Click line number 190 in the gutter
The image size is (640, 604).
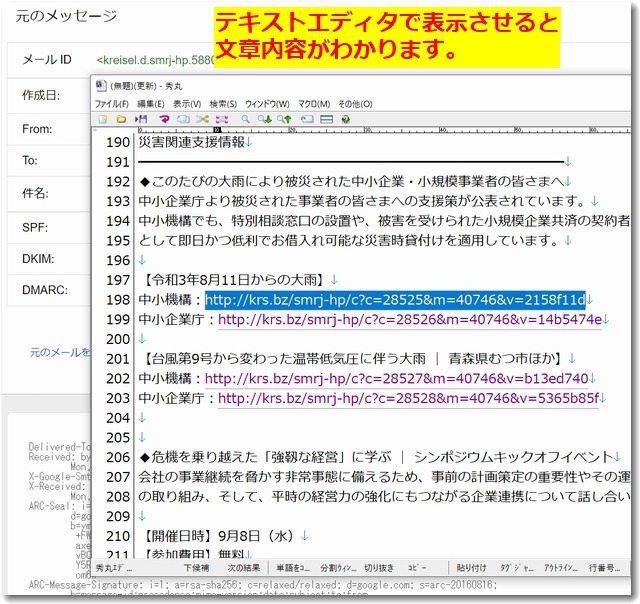118,142
